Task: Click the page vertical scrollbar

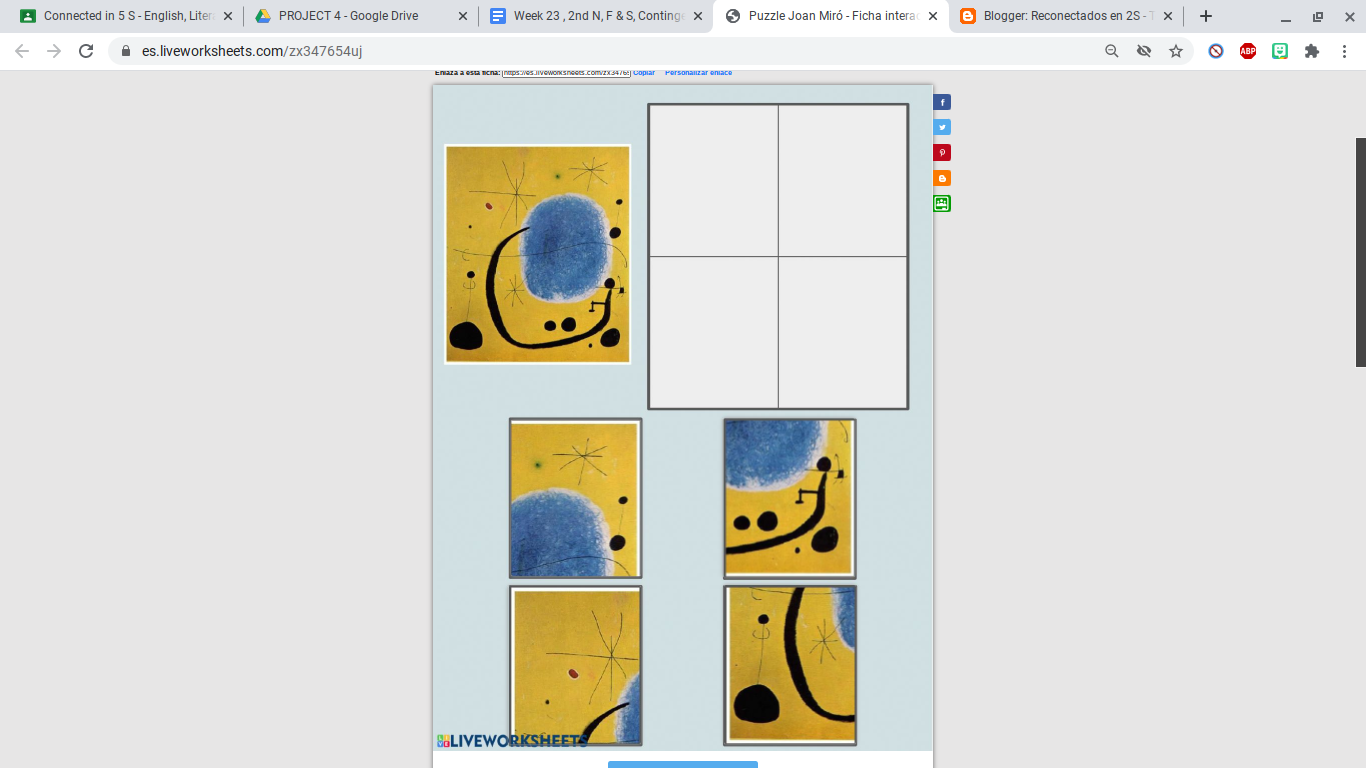Action: (1361, 252)
